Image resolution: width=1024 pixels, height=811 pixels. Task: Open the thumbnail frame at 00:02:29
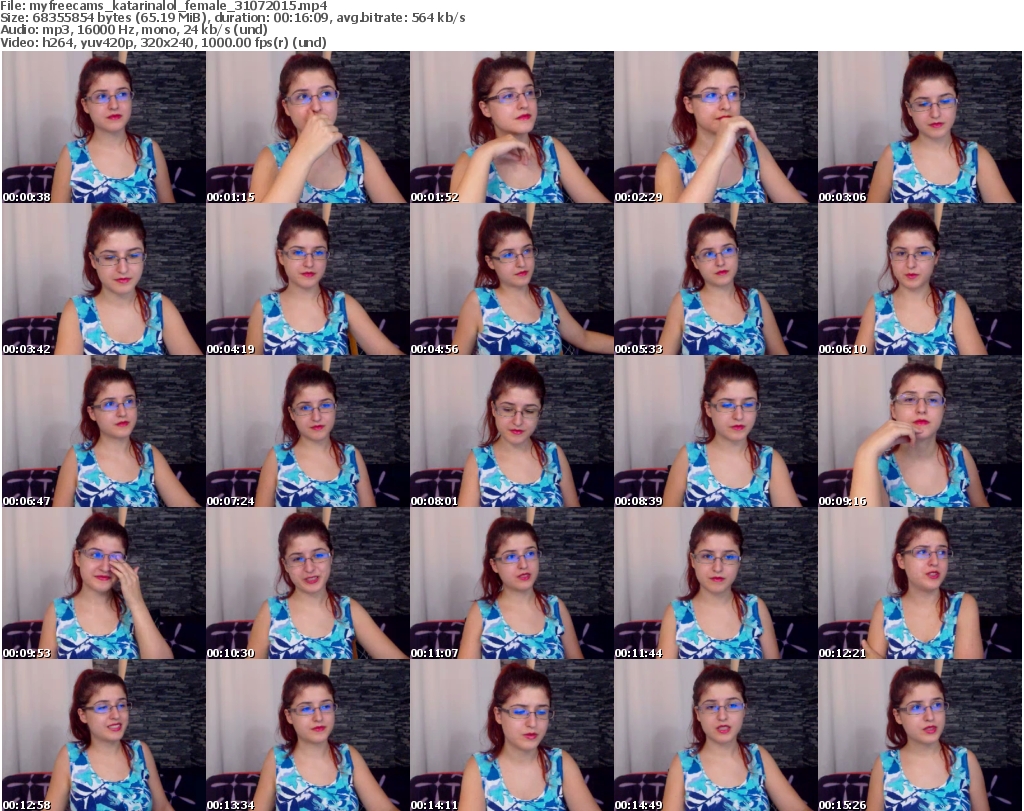click(x=716, y=127)
